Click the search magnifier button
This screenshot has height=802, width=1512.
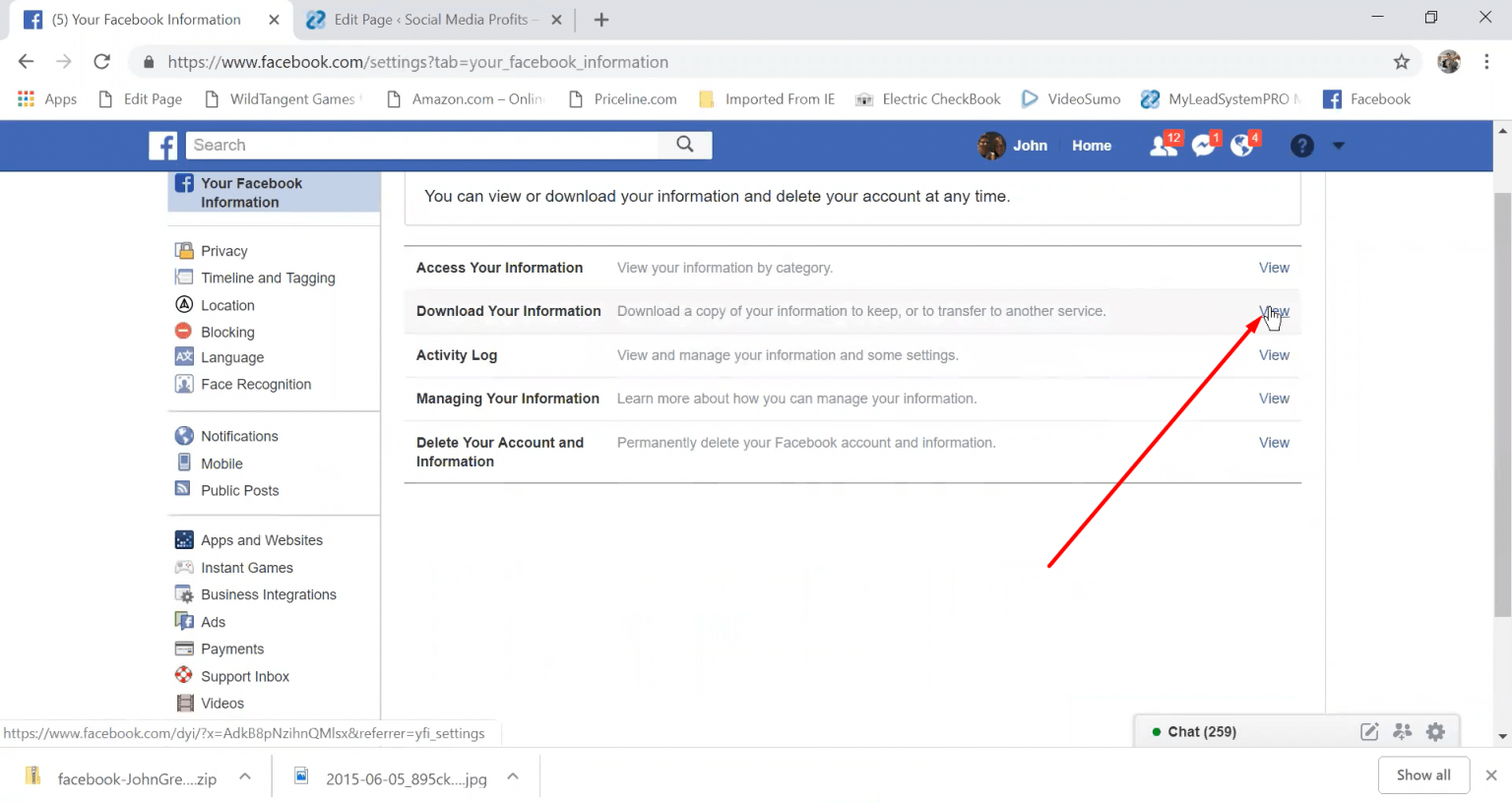tap(685, 145)
